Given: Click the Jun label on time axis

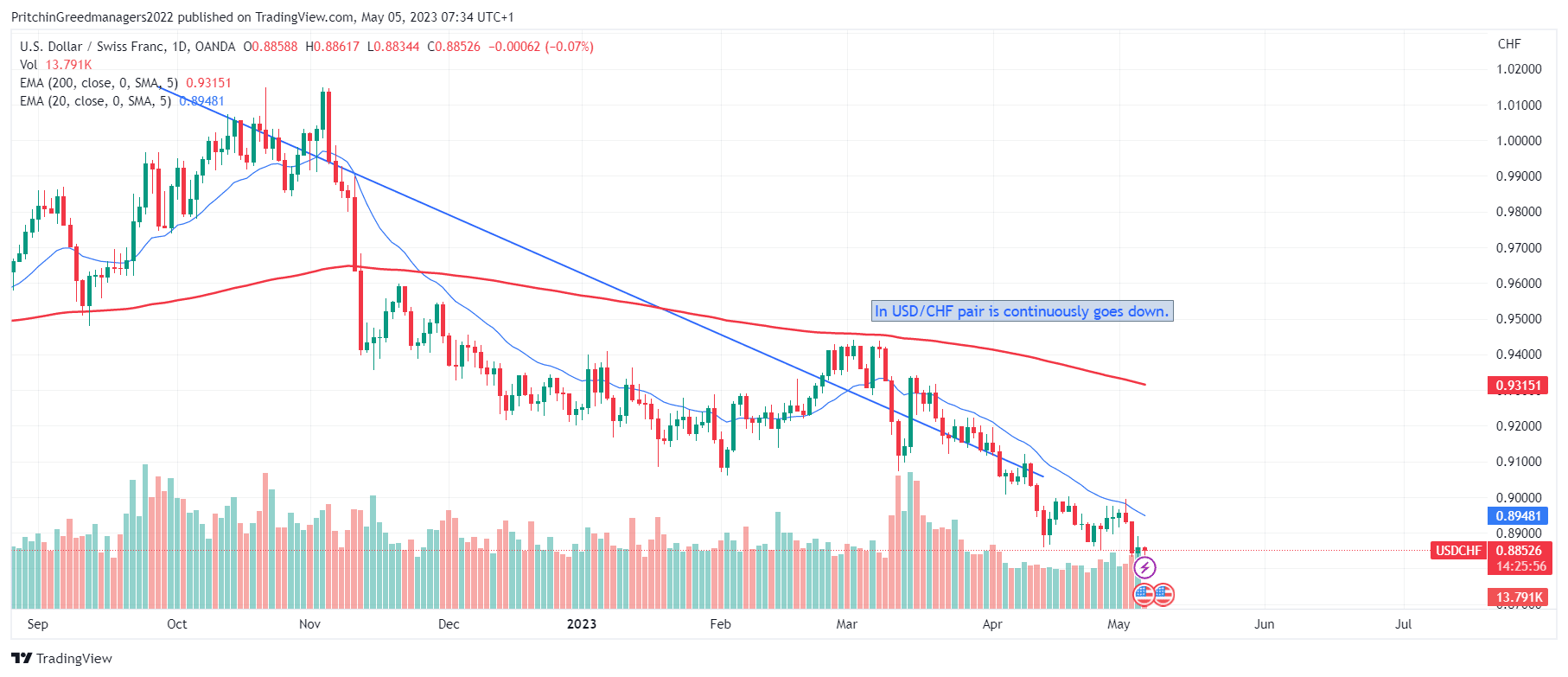Looking at the screenshot, I should pos(1265,624).
